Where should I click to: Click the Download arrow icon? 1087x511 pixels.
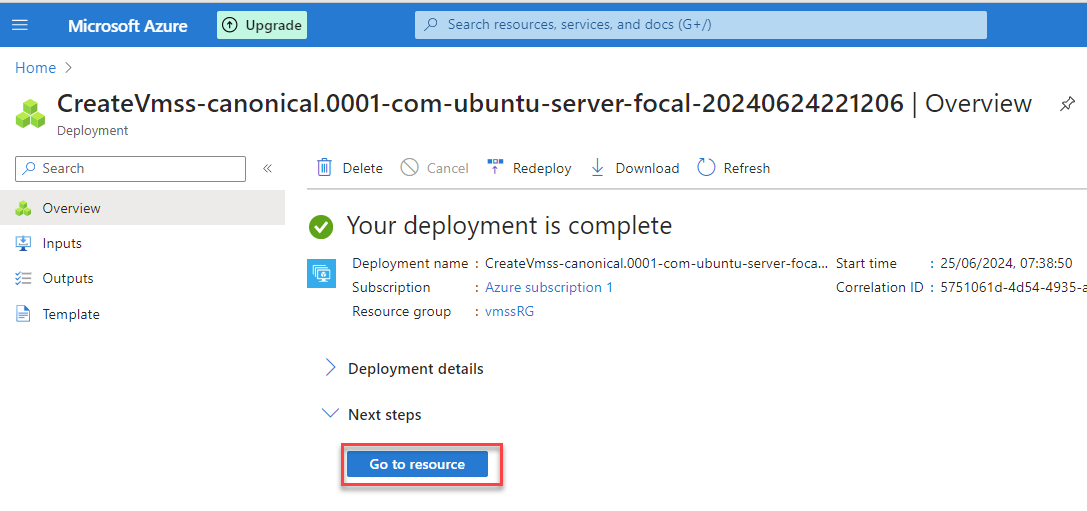(598, 168)
